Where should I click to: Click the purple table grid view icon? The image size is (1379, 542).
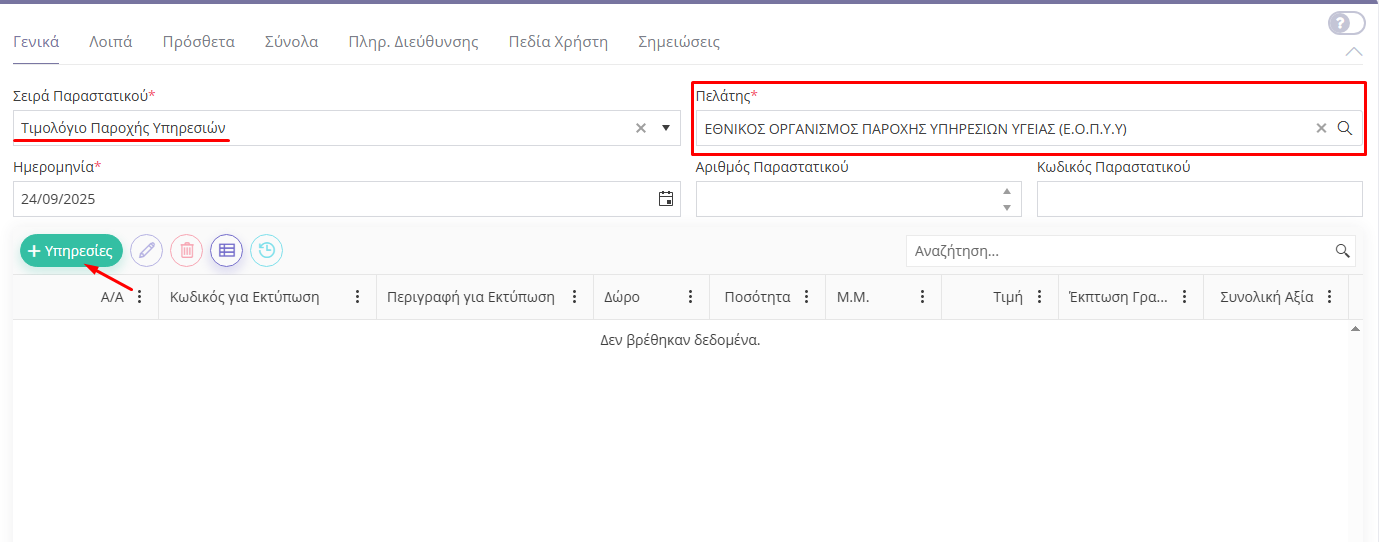pos(227,250)
